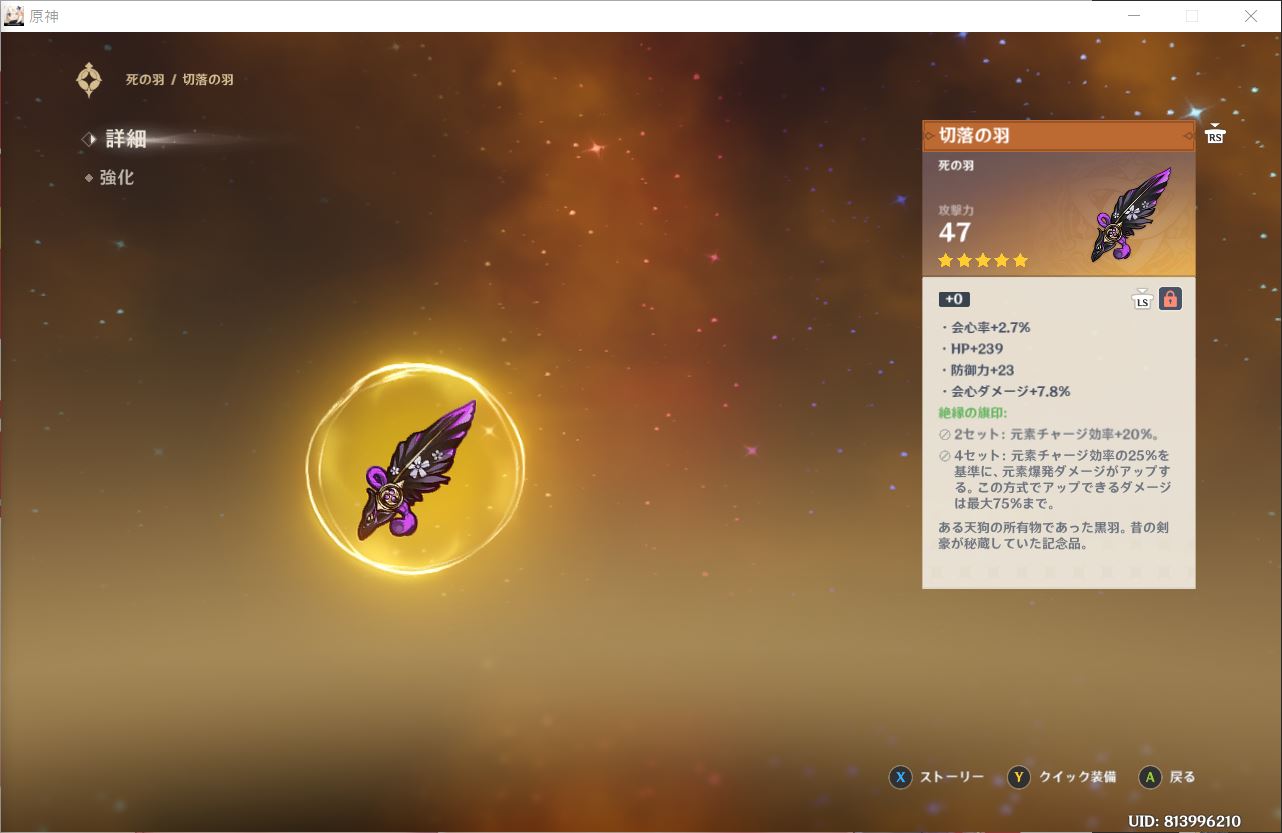The width and height of the screenshot is (1282, 833).
Task: Click the glowing feather artifact model
Action: coord(416,469)
